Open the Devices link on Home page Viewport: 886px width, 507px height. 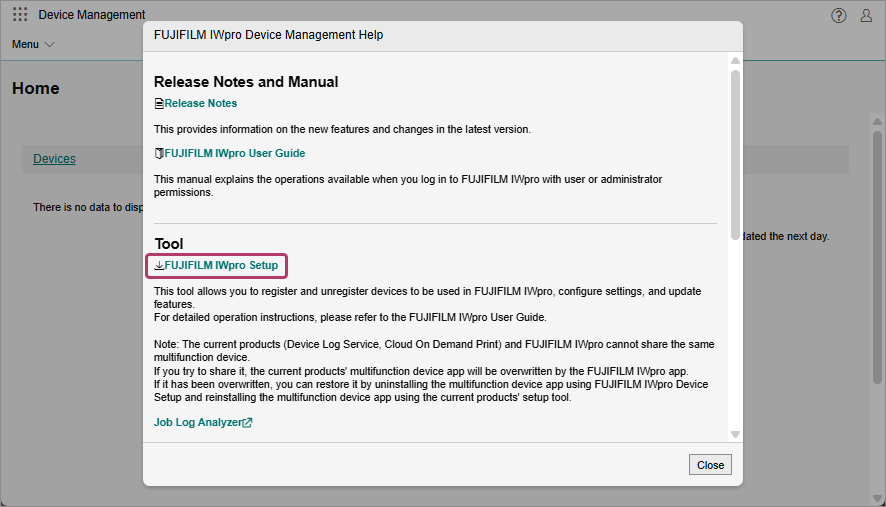(54, 159)
